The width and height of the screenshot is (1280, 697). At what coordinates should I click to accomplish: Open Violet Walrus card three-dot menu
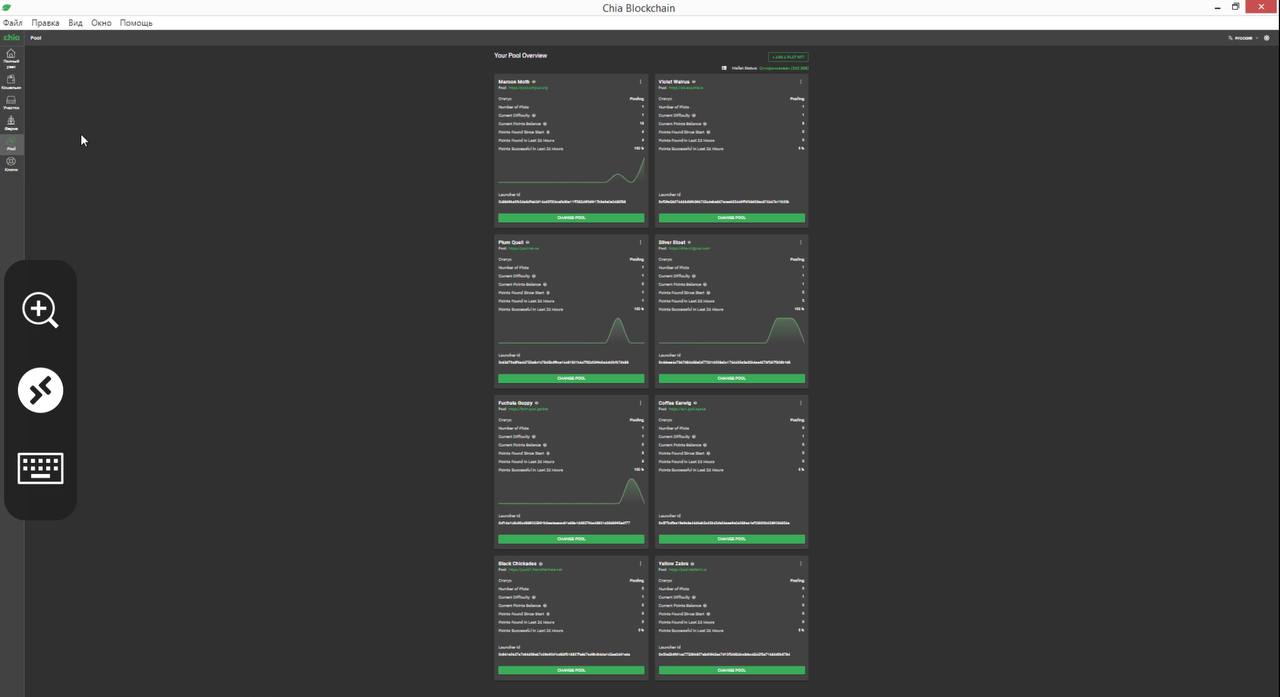801,82
